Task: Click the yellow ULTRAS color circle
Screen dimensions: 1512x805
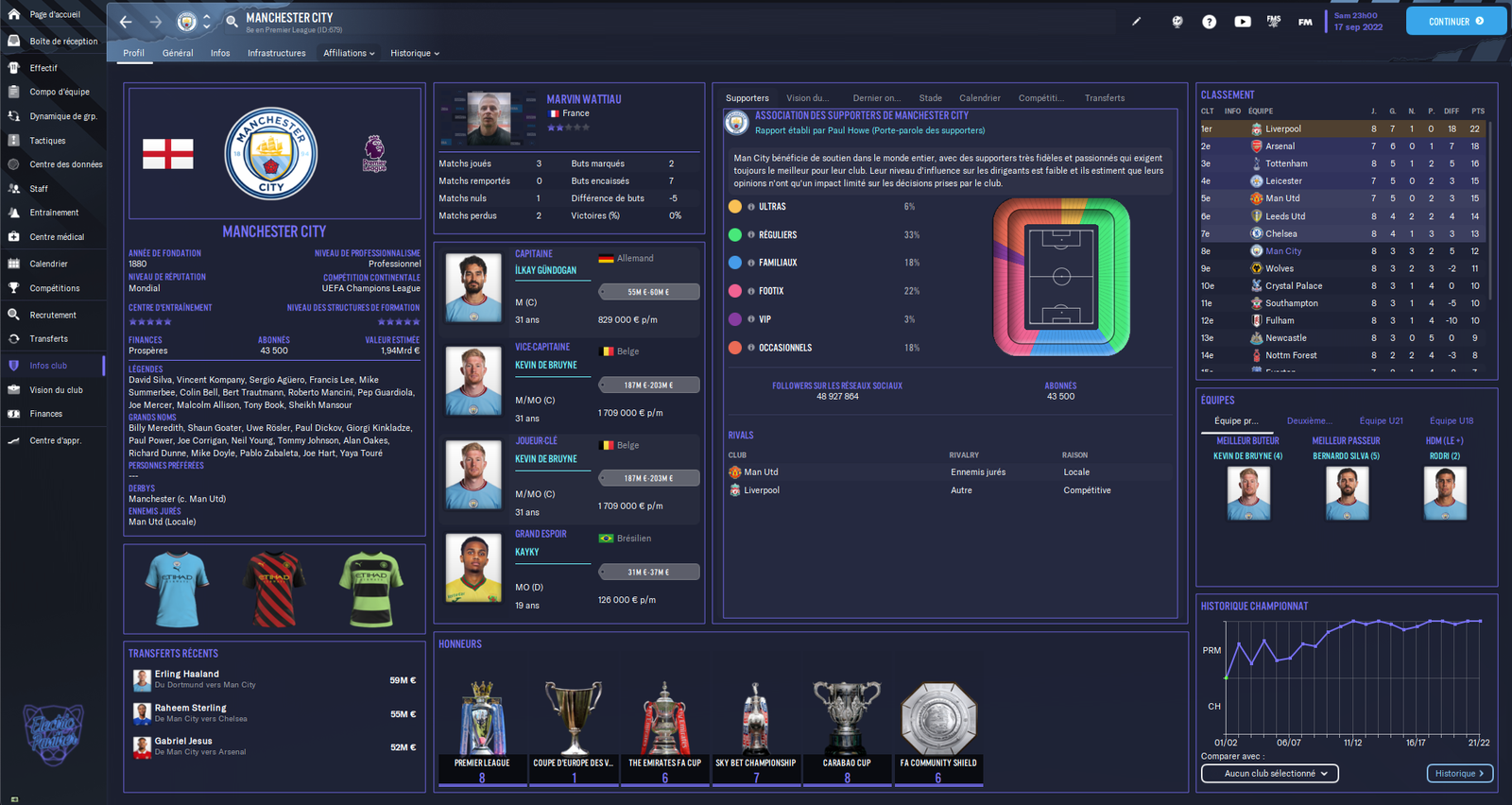Action: point(735,207)
